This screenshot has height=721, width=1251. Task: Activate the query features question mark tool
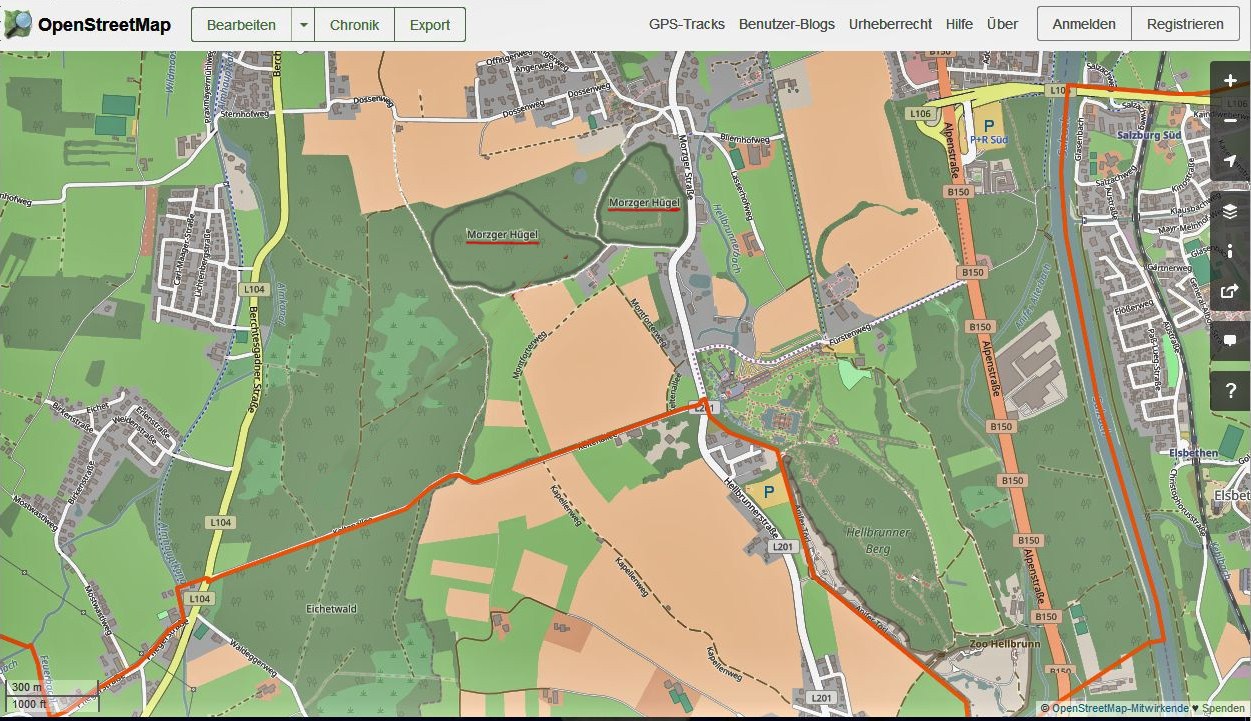coord(1230,391)
